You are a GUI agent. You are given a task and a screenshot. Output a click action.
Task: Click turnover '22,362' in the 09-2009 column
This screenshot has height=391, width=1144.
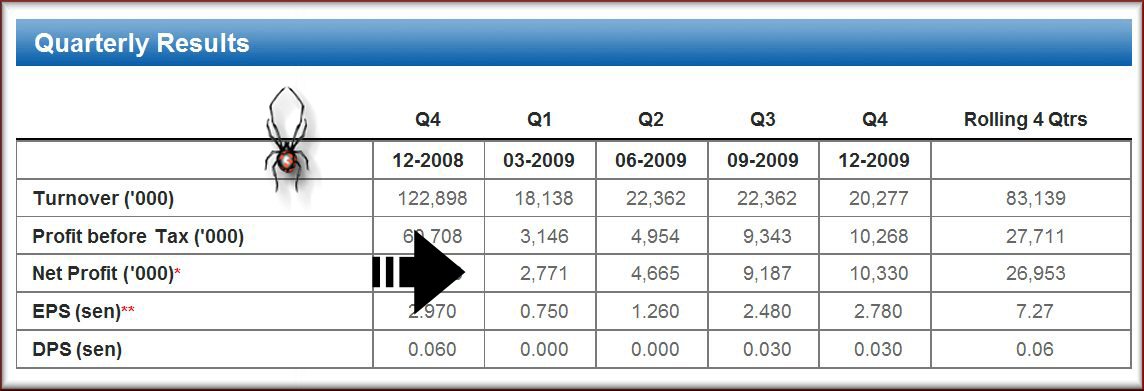767,198
